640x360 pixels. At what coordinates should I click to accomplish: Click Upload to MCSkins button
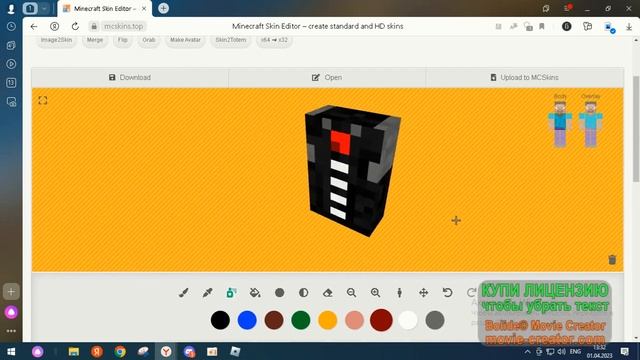point(524,78)
